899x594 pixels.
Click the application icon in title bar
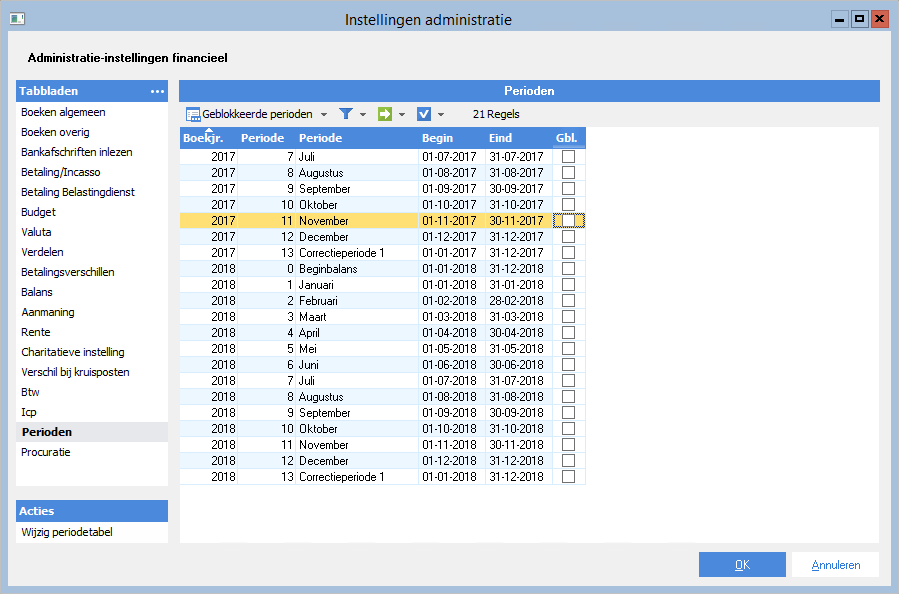(17, 19)
